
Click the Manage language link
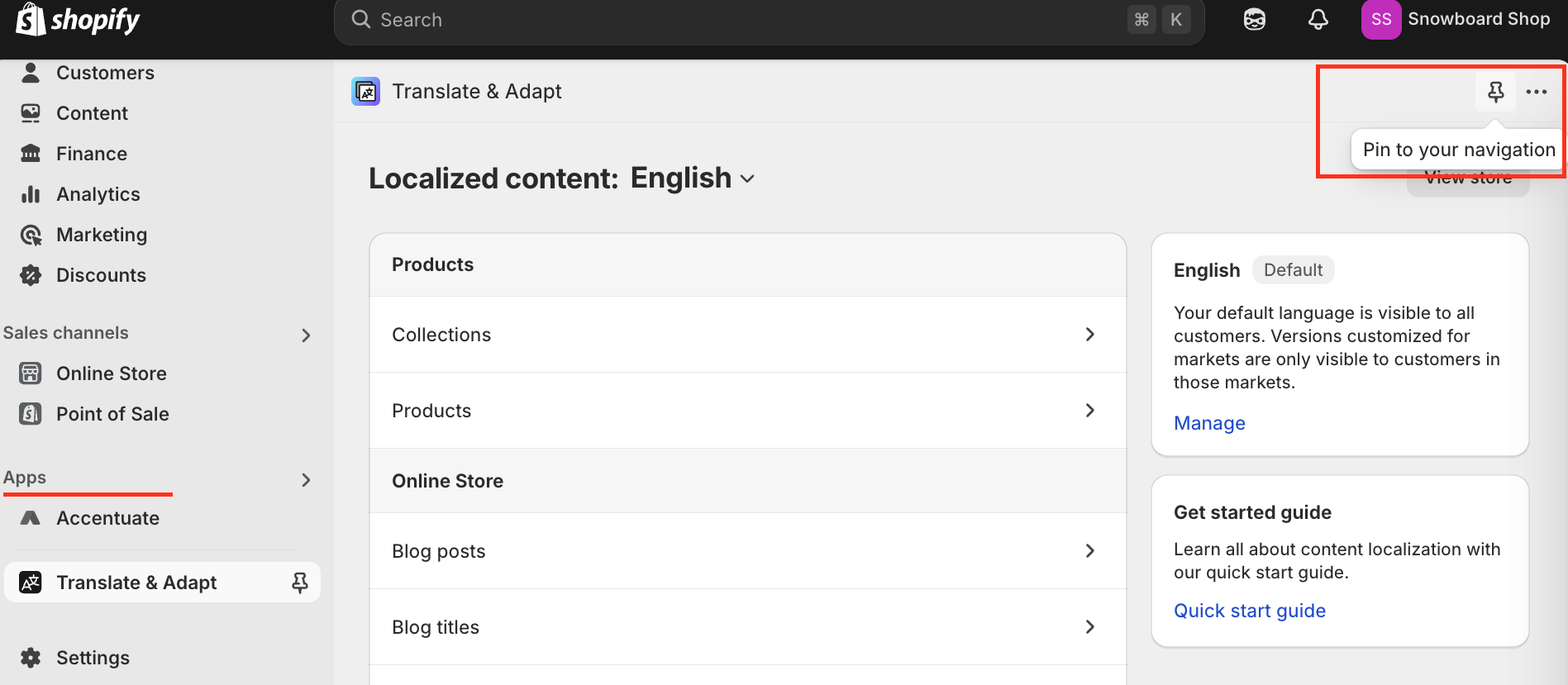tap(1209, 423)
